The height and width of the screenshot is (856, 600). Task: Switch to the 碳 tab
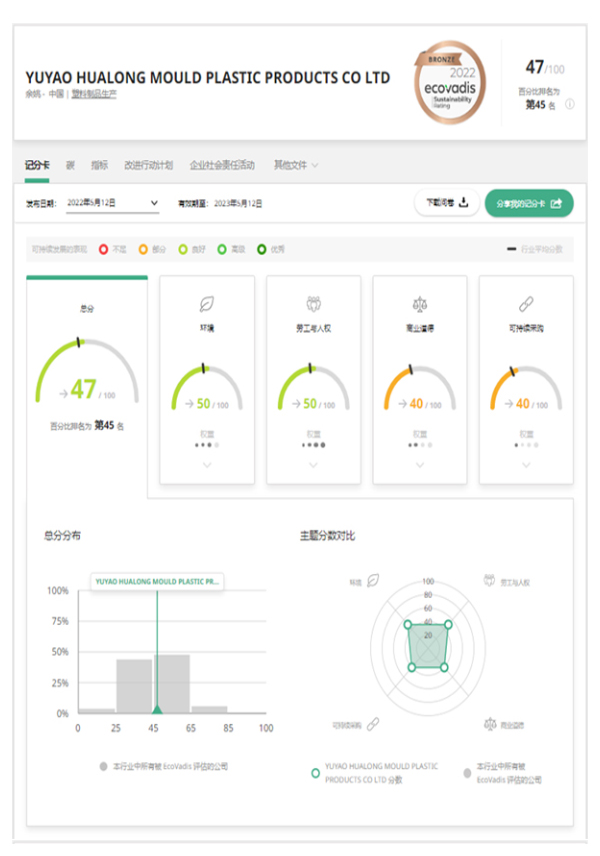pyautogui.click(x=70, y=165)
